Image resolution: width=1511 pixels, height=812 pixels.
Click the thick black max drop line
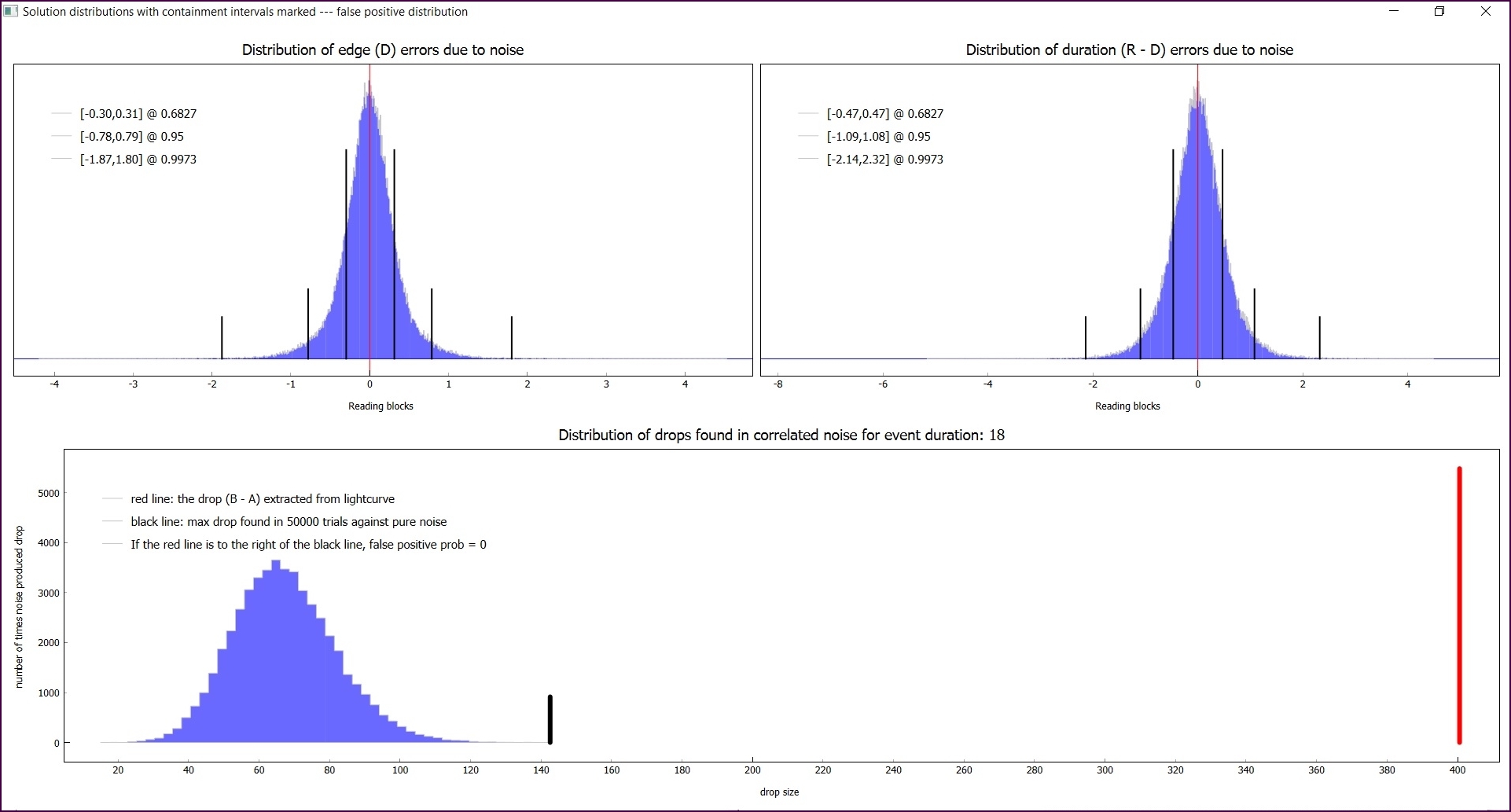coord(550,719)
